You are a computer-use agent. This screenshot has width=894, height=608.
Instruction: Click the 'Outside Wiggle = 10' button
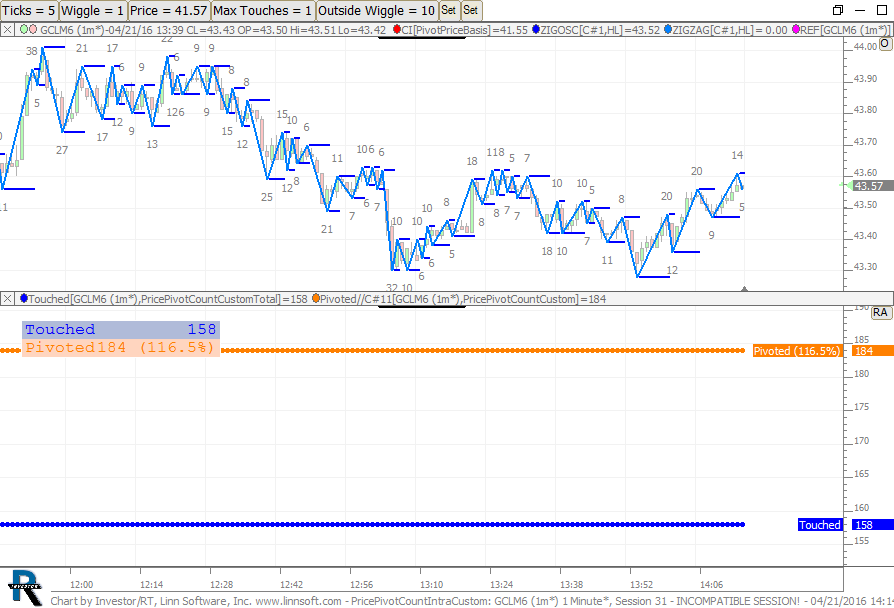[x=377, y=10]
